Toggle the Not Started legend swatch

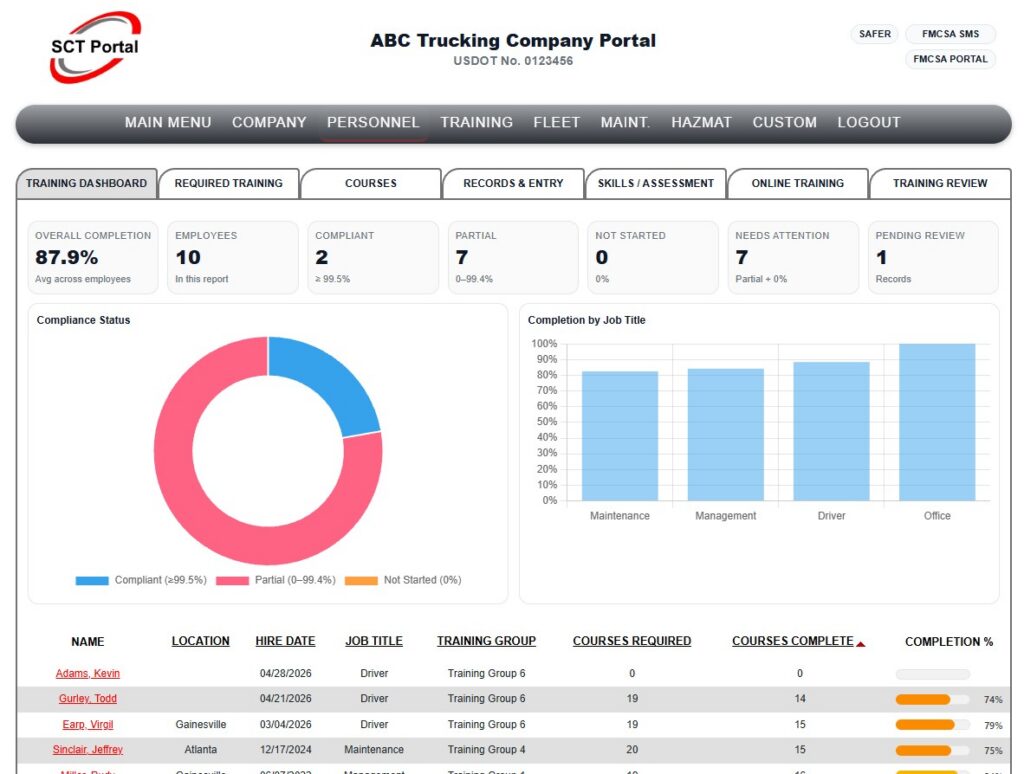tap(361, 581)
